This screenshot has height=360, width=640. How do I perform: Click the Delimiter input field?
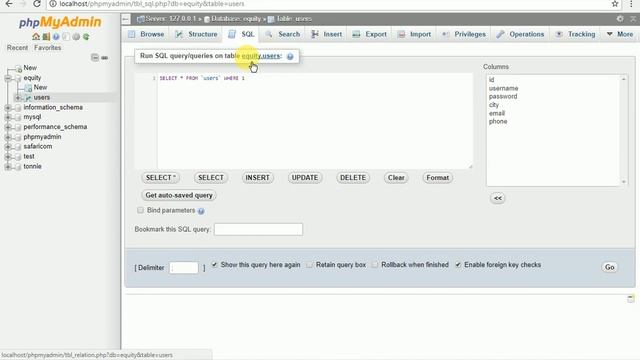tap(184, 268)
